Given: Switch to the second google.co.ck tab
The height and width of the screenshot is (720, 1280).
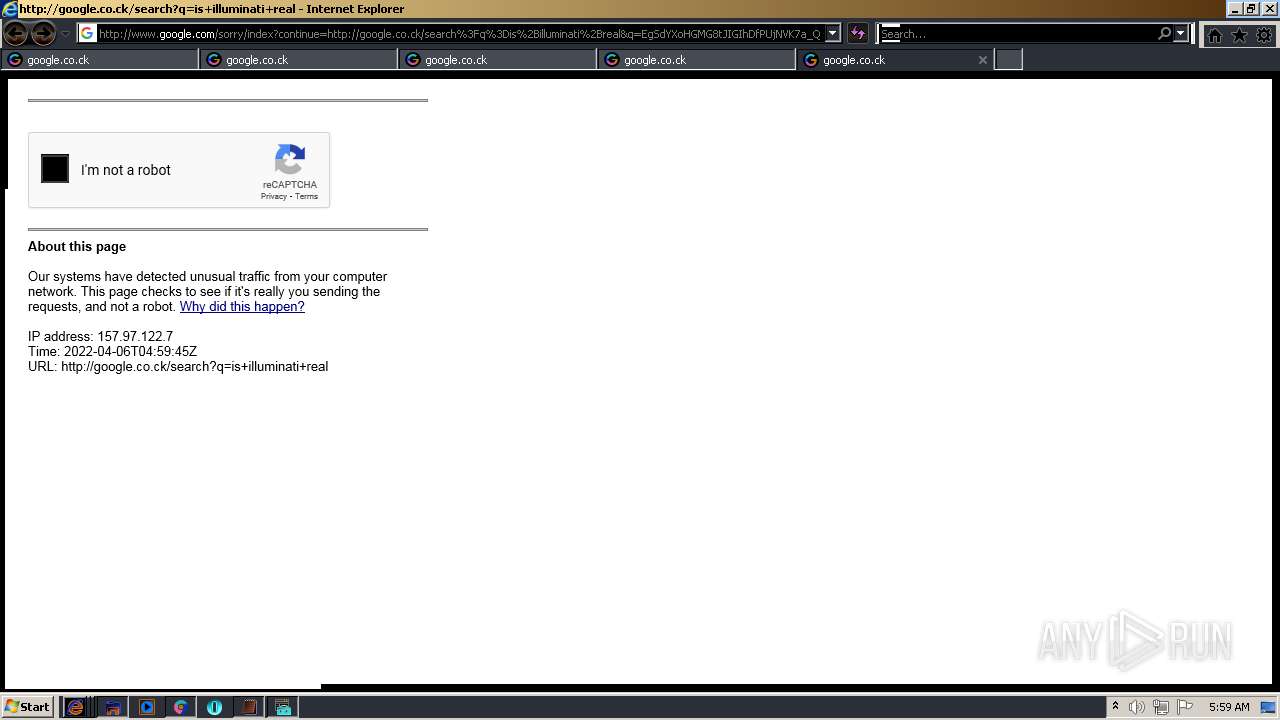Looking at the screenshot, I should click(299, 60).
